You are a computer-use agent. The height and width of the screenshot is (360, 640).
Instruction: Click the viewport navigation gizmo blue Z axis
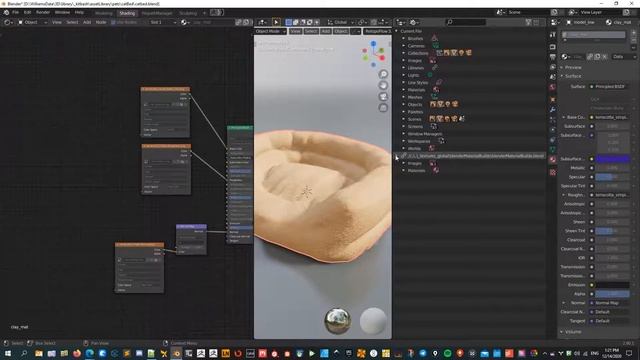tap(373, 43)
